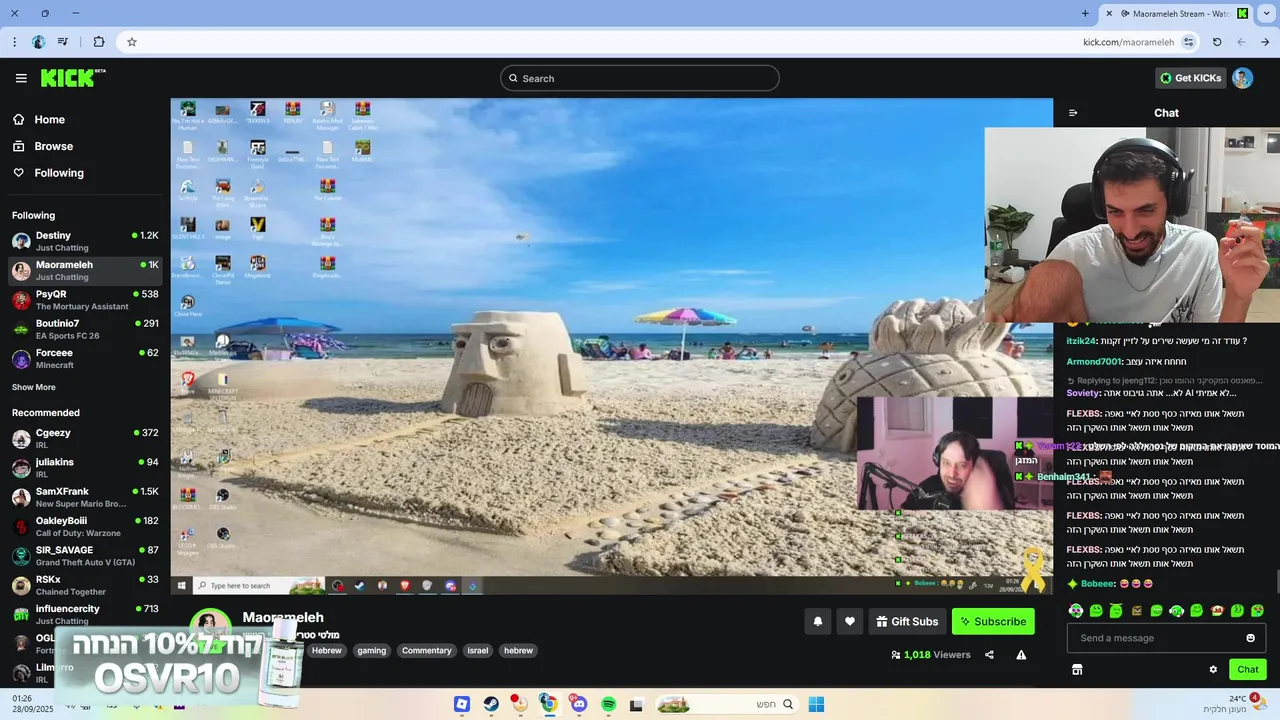Image resolution: width=1280 pixels, height=720 pixels.
Task: Click username Armond7001 in chat
Action: click(x=1094, y=361)
